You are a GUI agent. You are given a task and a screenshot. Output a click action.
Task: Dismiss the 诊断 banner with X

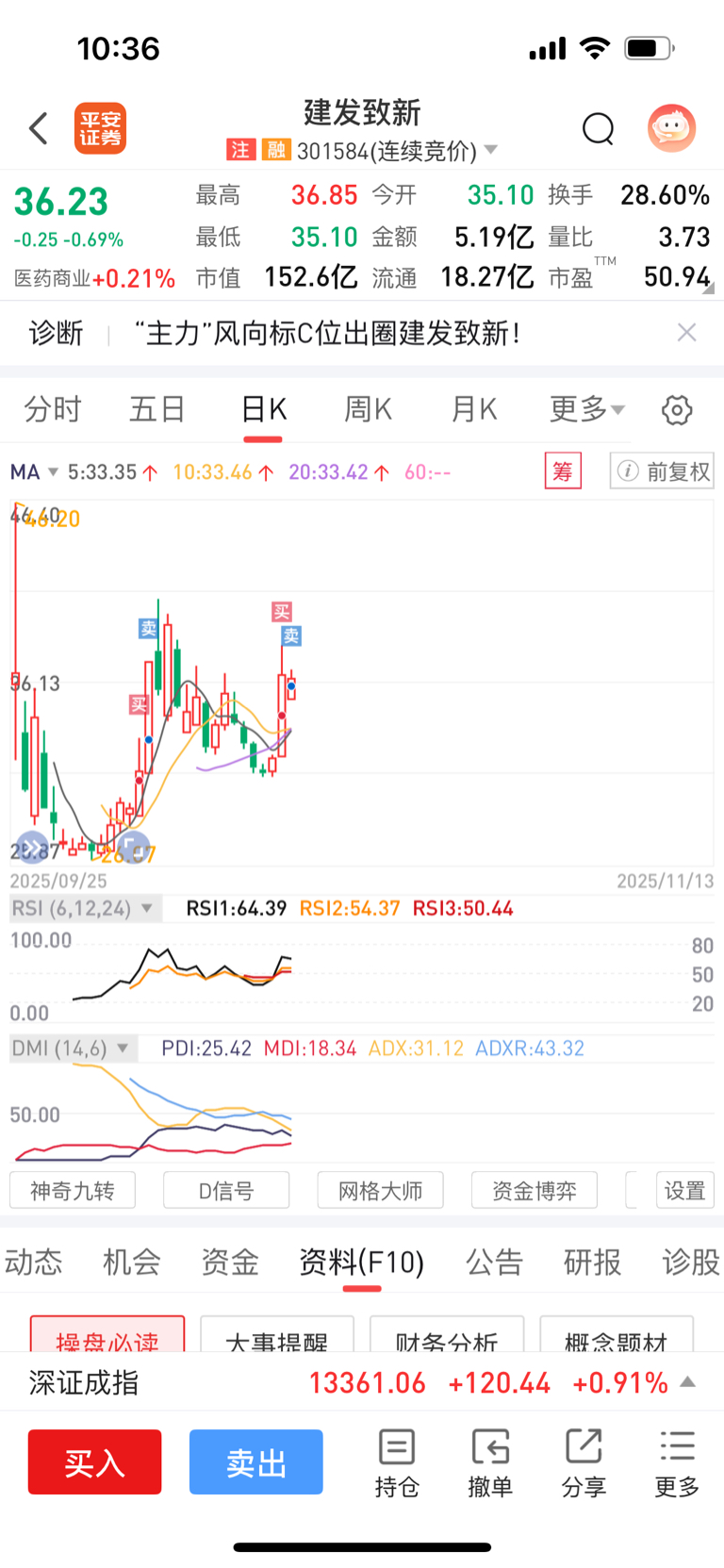(687, 332)
